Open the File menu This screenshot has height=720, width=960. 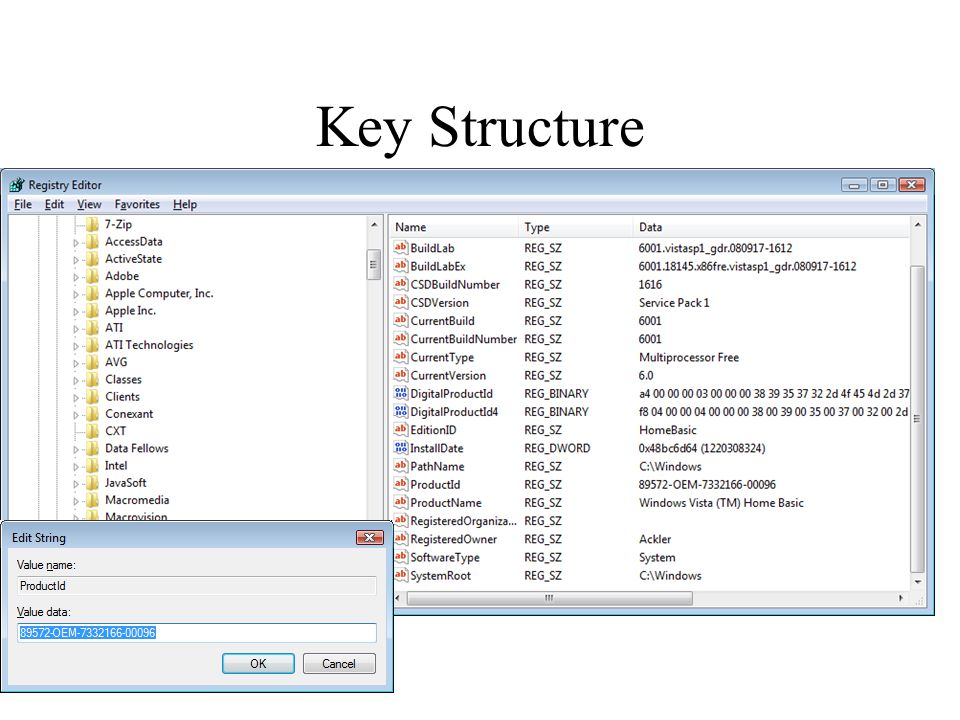pyautogui.click(x=23, y=204)
